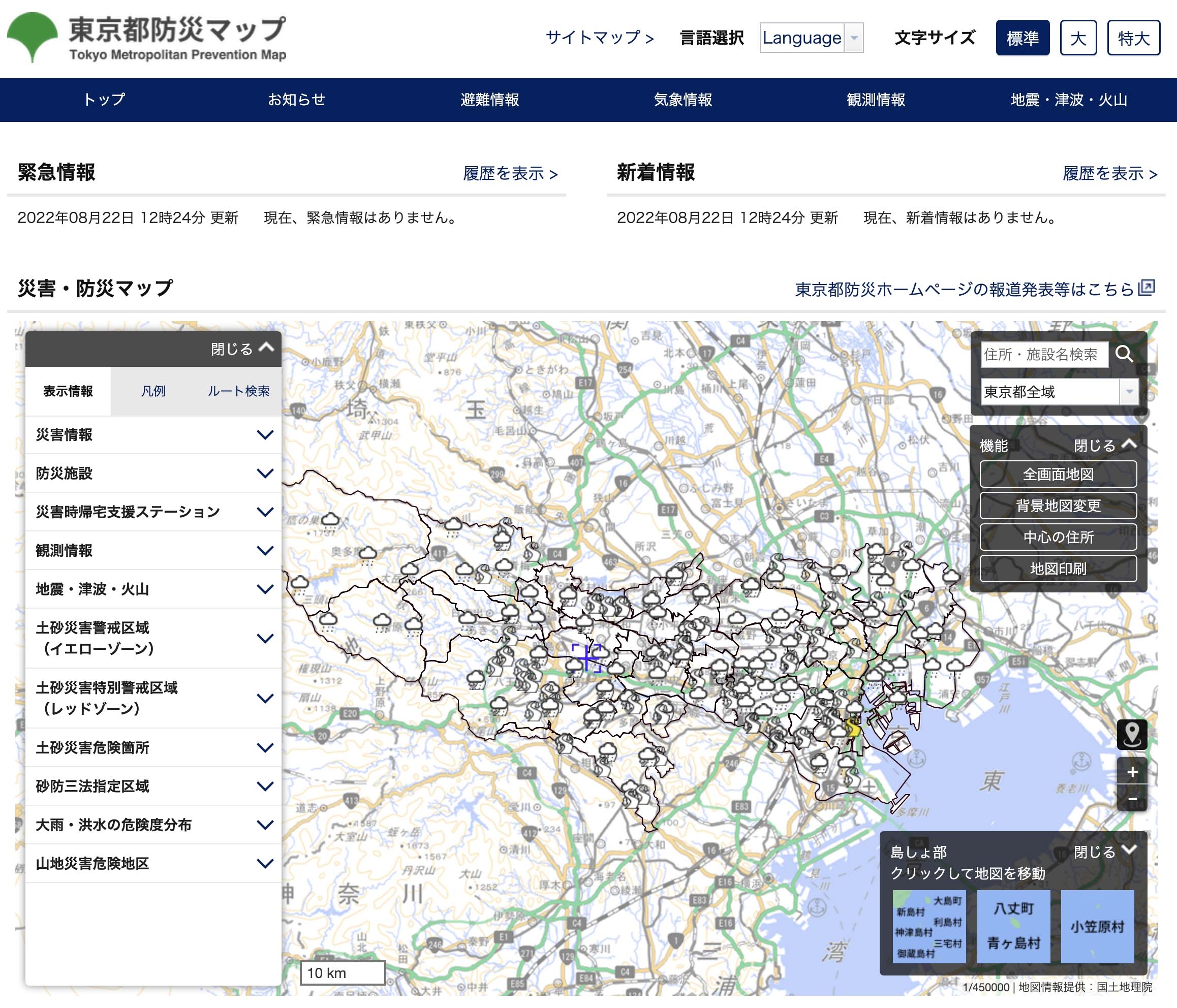Set text size to 標準

pos(1022,38)
